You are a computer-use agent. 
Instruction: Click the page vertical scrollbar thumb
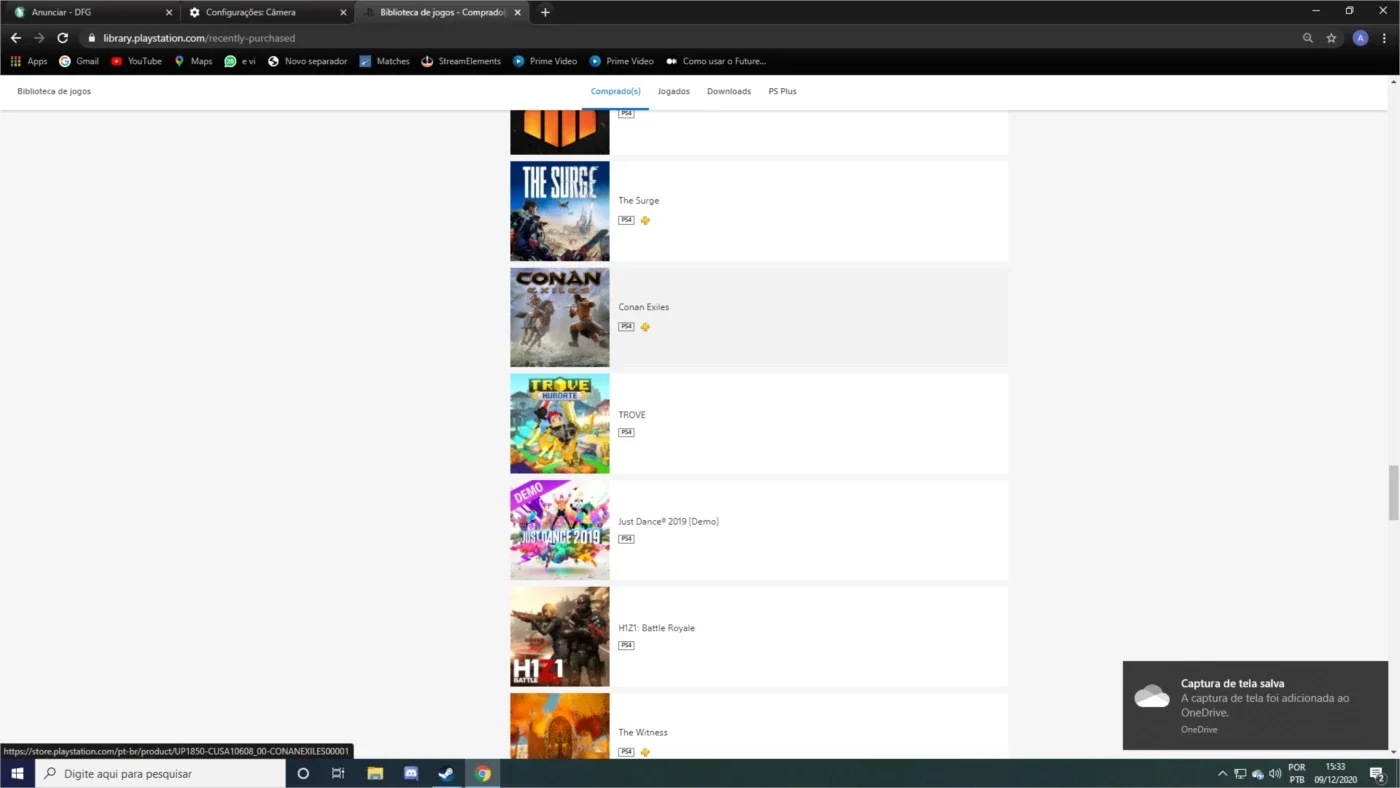(1394, 493)
